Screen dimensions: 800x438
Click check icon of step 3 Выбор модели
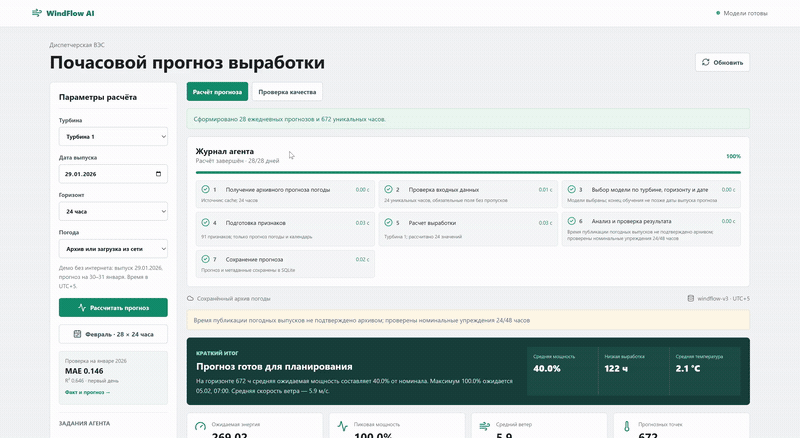[571, 189]
